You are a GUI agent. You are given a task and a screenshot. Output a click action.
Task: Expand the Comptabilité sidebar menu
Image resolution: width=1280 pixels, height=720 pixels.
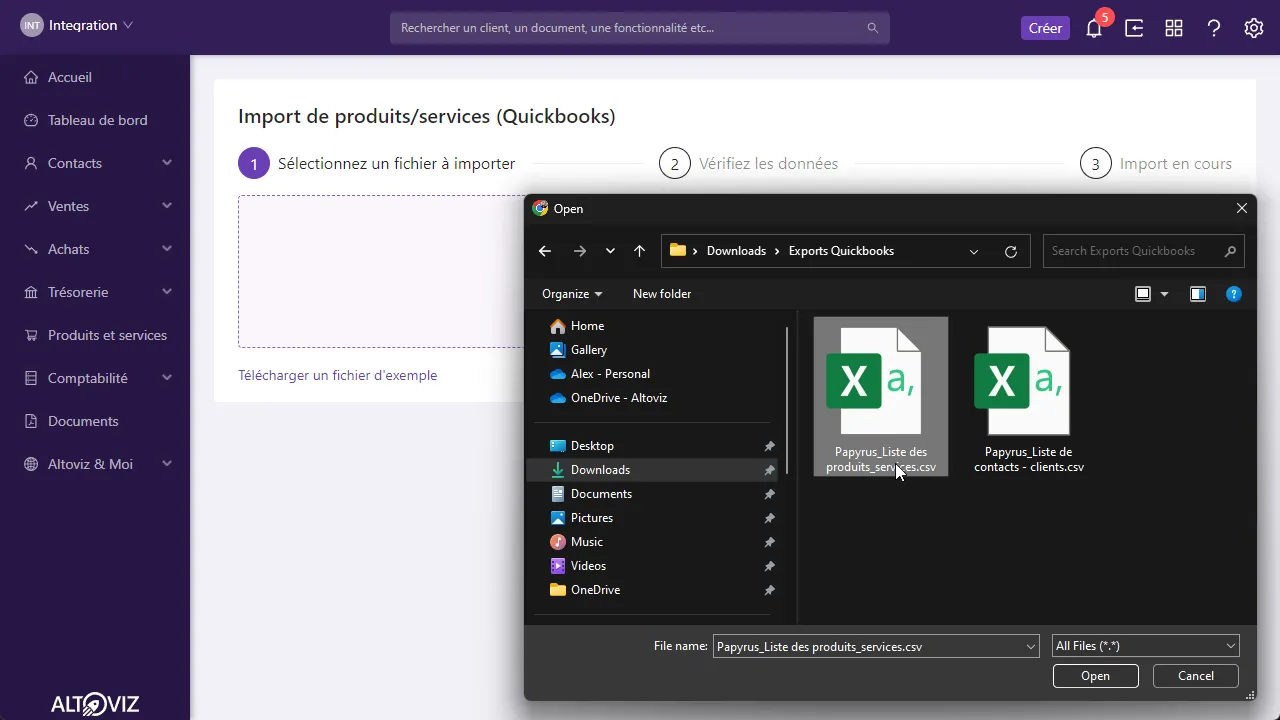[167, 378]
